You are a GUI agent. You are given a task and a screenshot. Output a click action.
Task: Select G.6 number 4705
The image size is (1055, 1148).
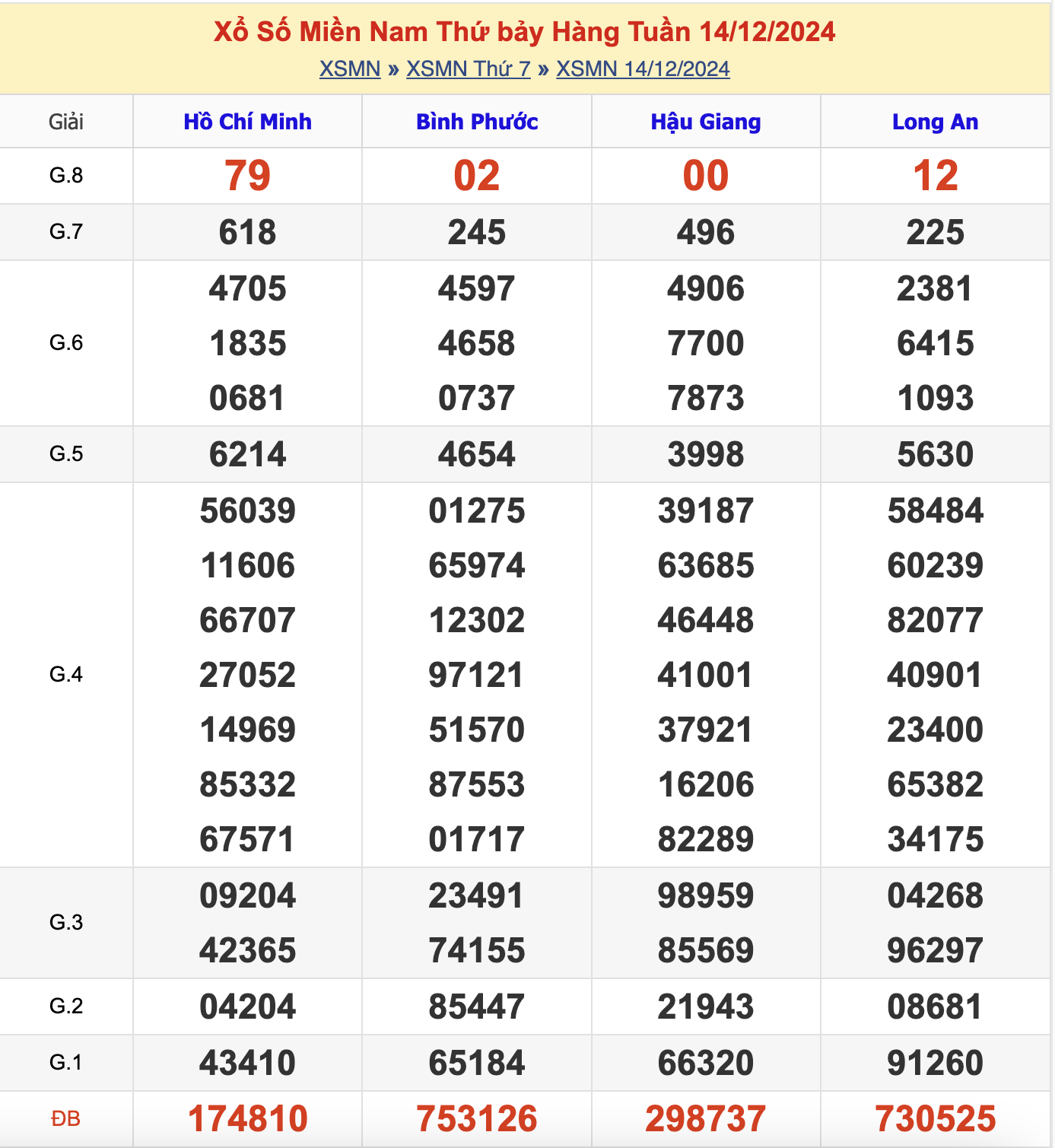pos(248,288)
